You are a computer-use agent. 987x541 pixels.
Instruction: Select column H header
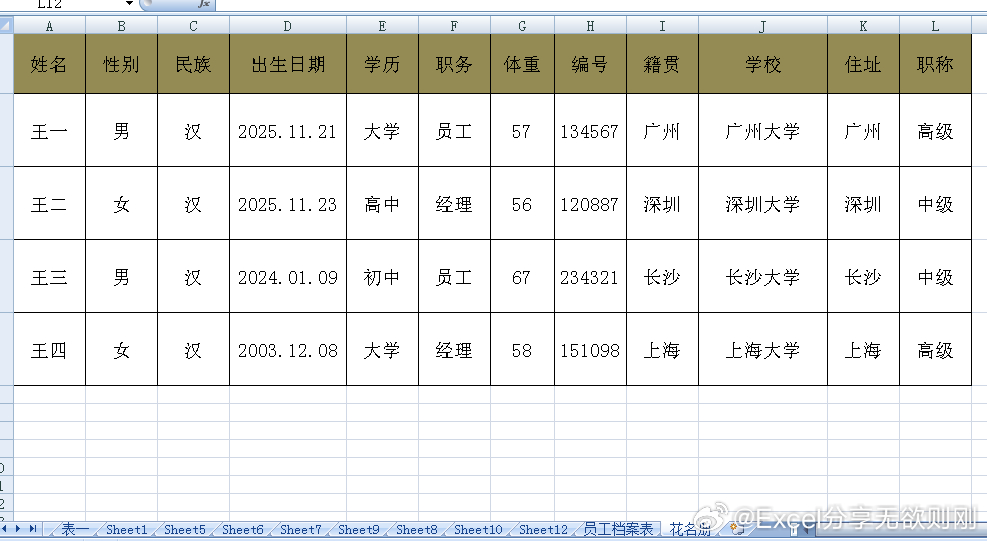click(x=590, y=26)
